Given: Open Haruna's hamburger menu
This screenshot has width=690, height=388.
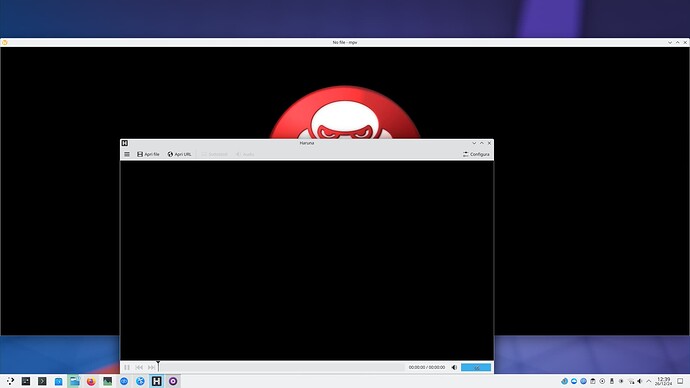Looking at the screenshot, I should (x=127, y=154).
